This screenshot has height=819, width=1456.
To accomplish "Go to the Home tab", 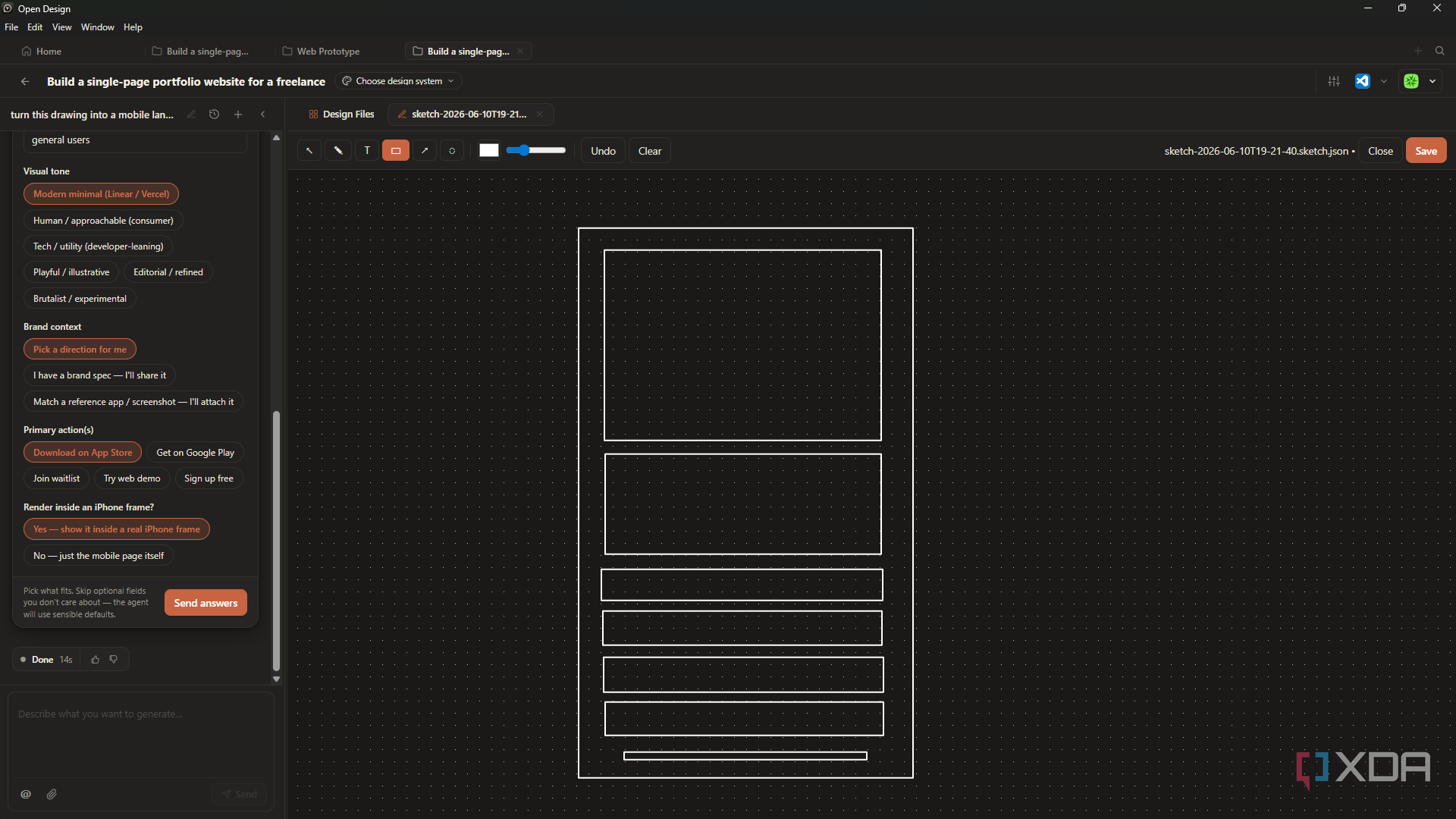I will [x=42, y=52].
